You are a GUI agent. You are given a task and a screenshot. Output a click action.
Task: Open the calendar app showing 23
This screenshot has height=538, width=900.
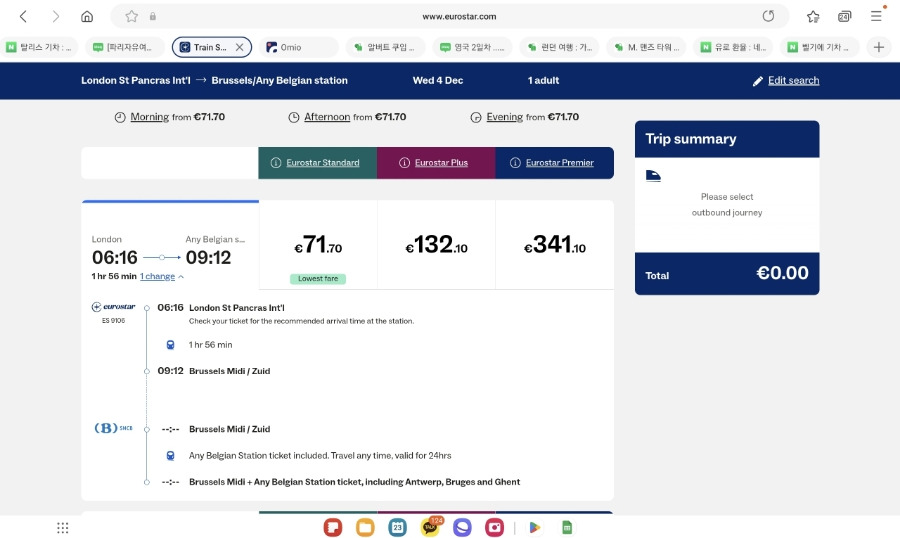click(397, 527)
